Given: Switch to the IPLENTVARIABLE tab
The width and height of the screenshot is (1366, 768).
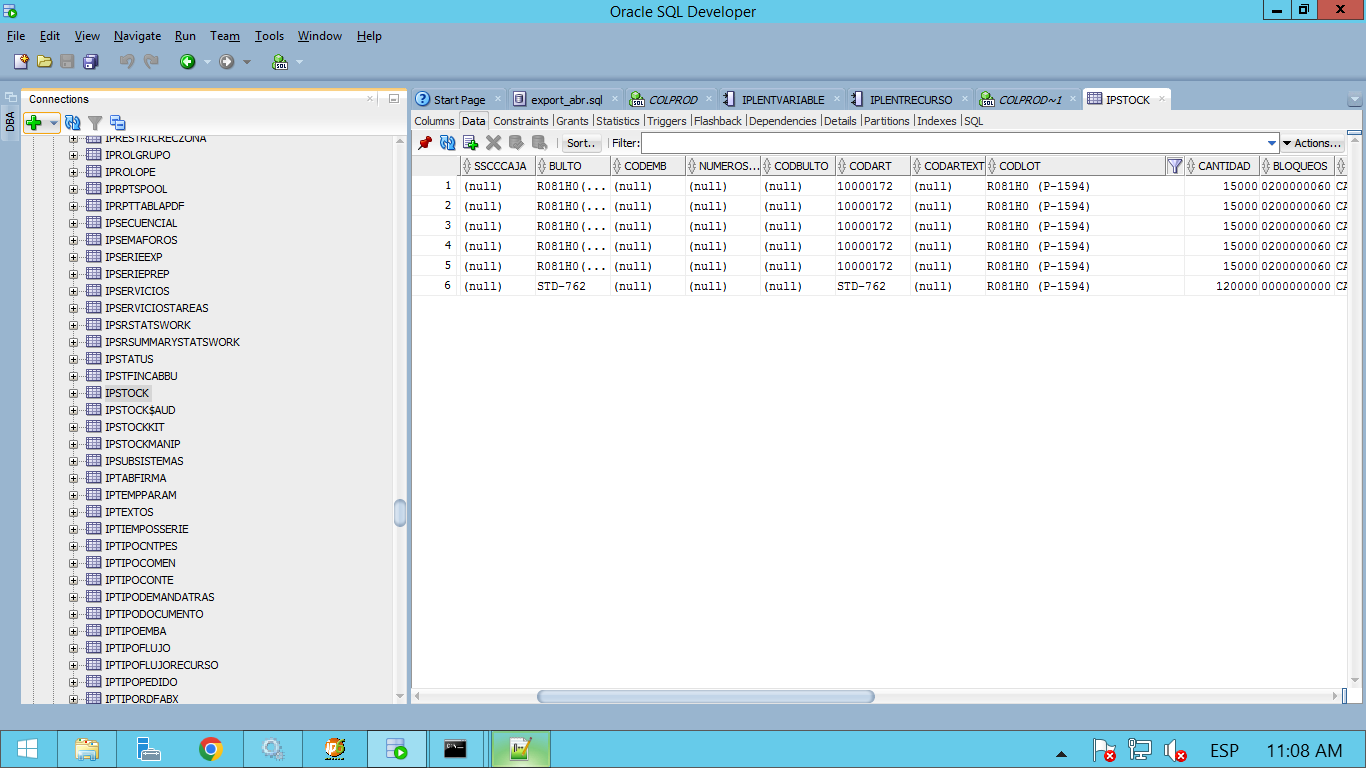Looking at the screenshot, I should pyautogui.click(x=783, y=100).
